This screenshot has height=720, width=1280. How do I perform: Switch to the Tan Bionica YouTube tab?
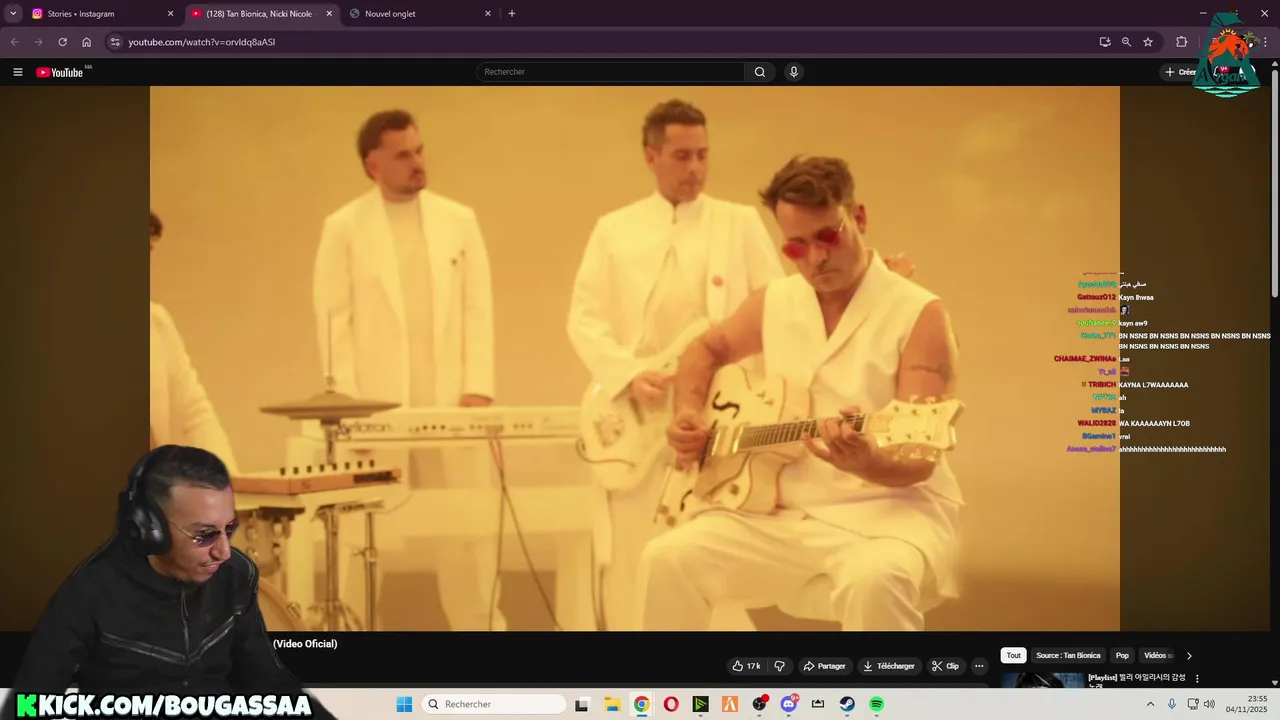tap(260, 14)
